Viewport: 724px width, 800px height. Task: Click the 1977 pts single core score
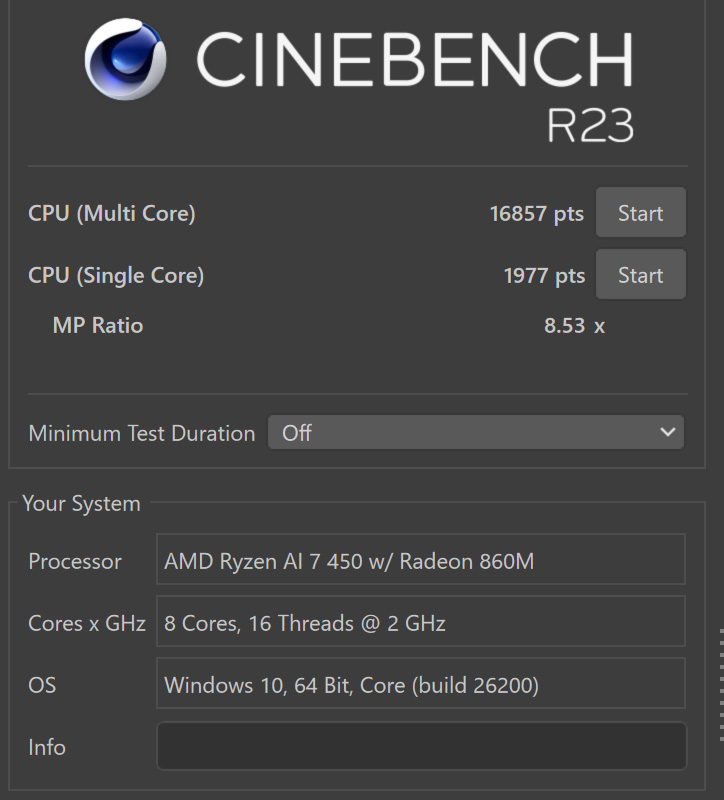(544, 276)
